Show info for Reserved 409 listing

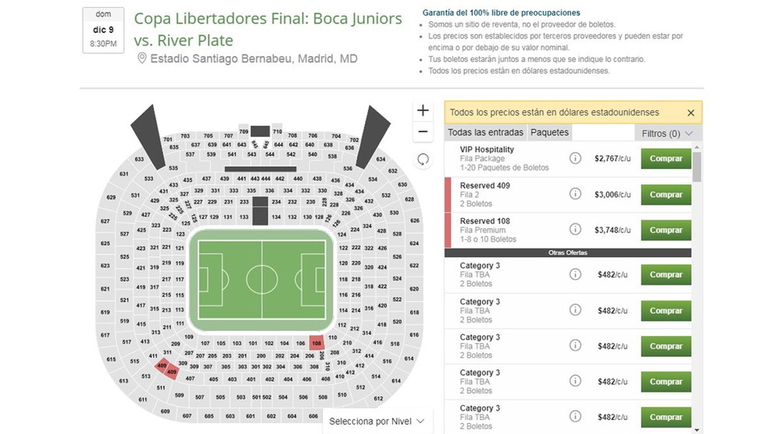[575, 194]
